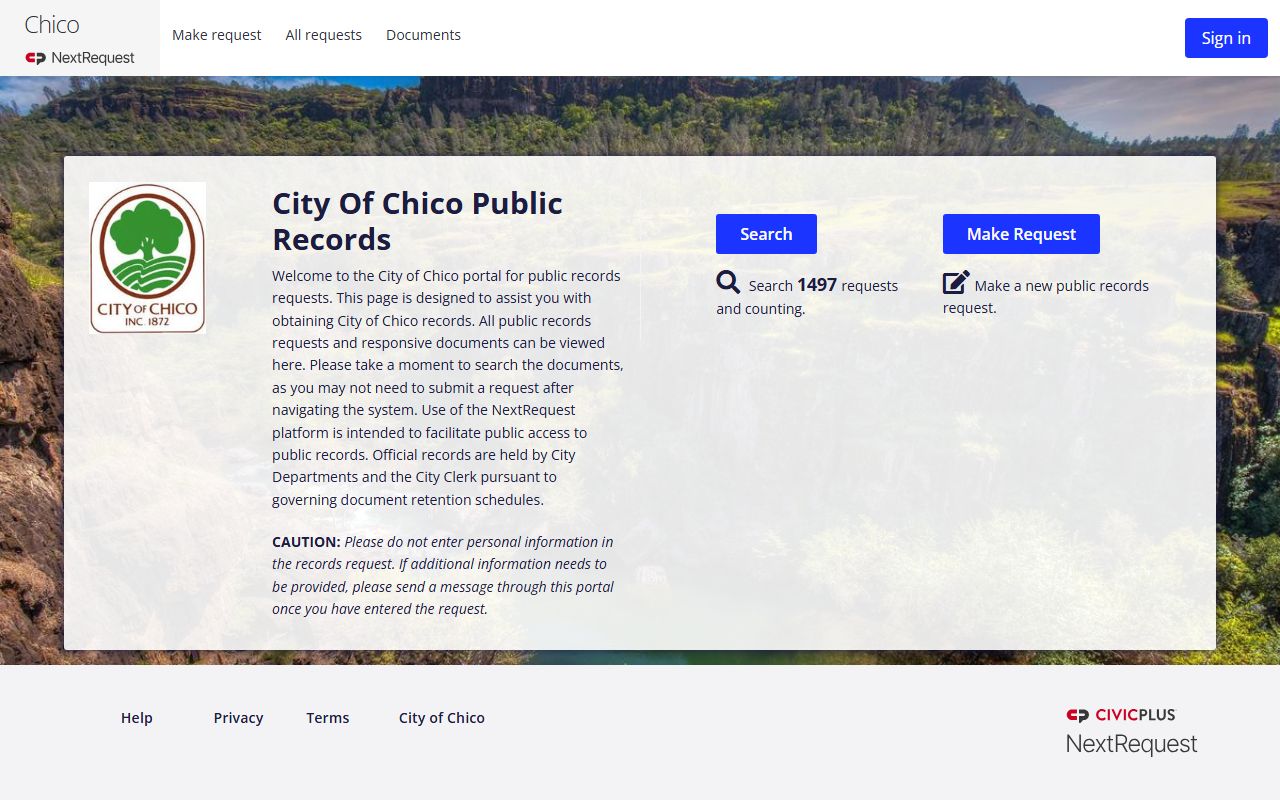Image resolution: width=1280 pixels, height=800 pixels.
Task: Open the City of Chico footer link
Action: (442, 718)
